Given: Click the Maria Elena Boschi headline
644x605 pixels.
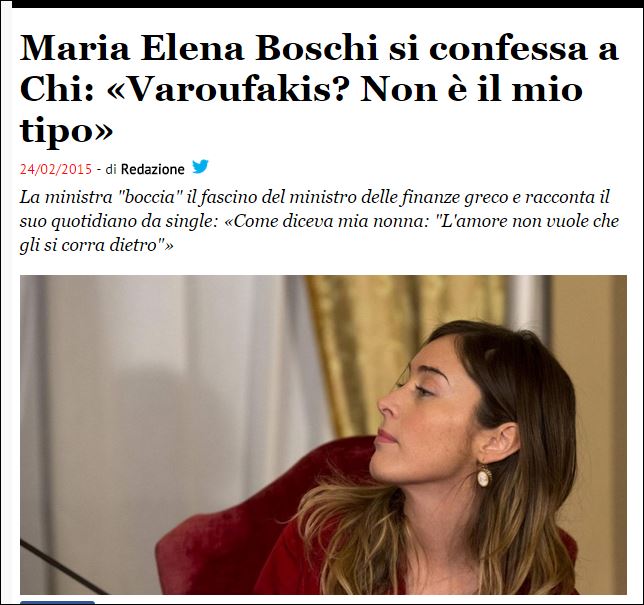Looking at the screenshot, I should 319,89.
